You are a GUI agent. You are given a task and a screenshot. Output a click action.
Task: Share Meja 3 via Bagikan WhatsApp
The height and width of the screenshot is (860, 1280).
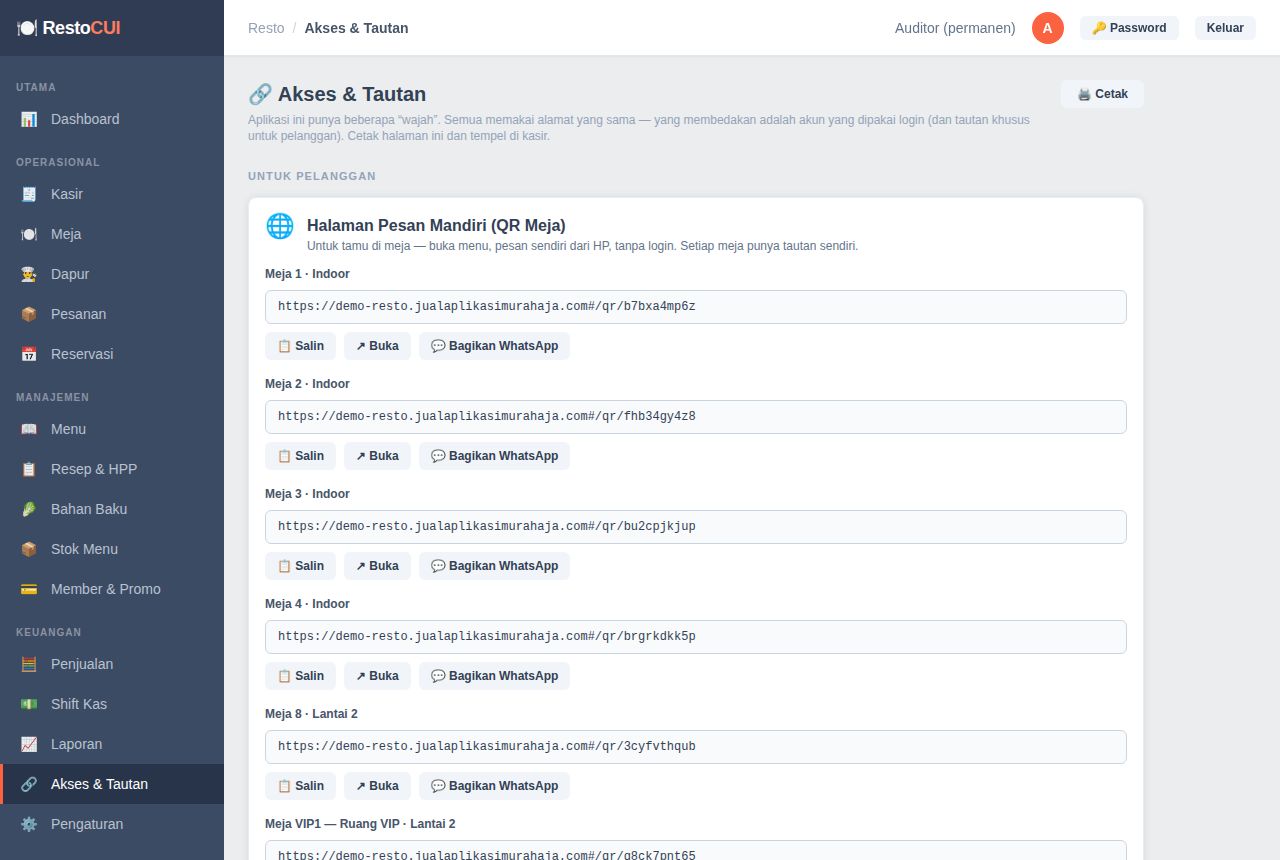494,566
